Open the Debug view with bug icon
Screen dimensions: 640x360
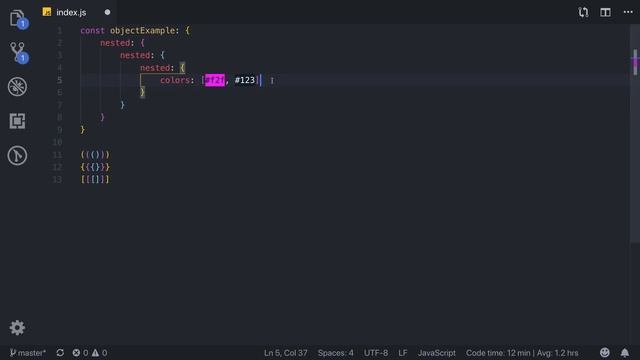18,87
